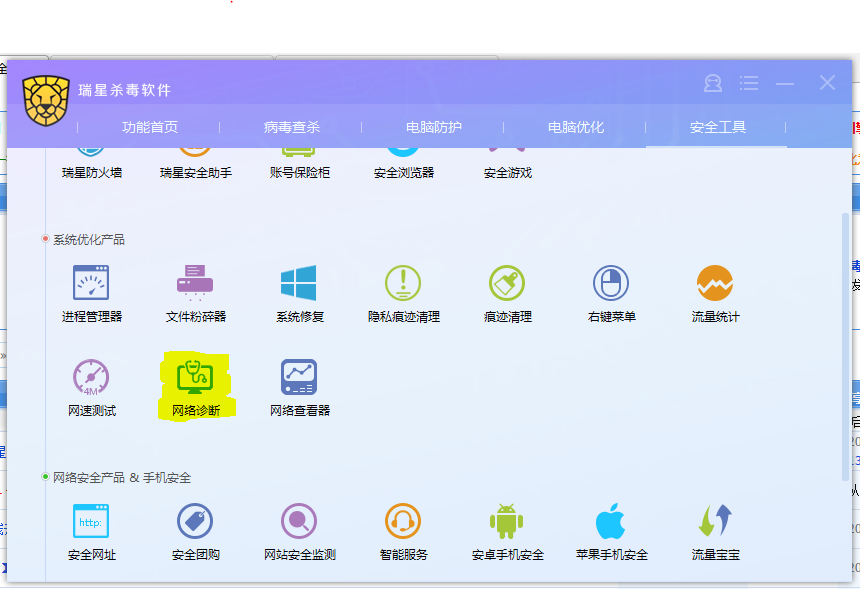The width and height of the screenshot is (860, 589).
Task: Click the 系统优化产品 section heading
Action: (x=88, y=240)
